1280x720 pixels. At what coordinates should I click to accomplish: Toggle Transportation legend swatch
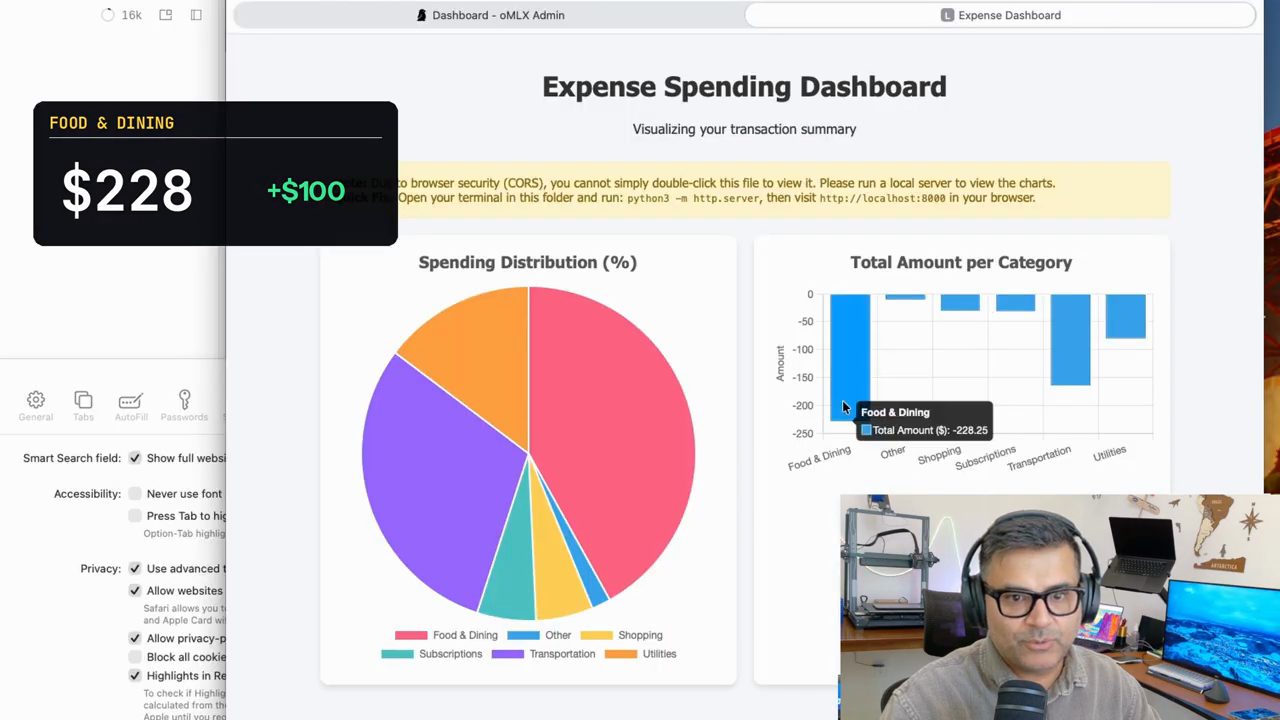(x=508, y=654)
